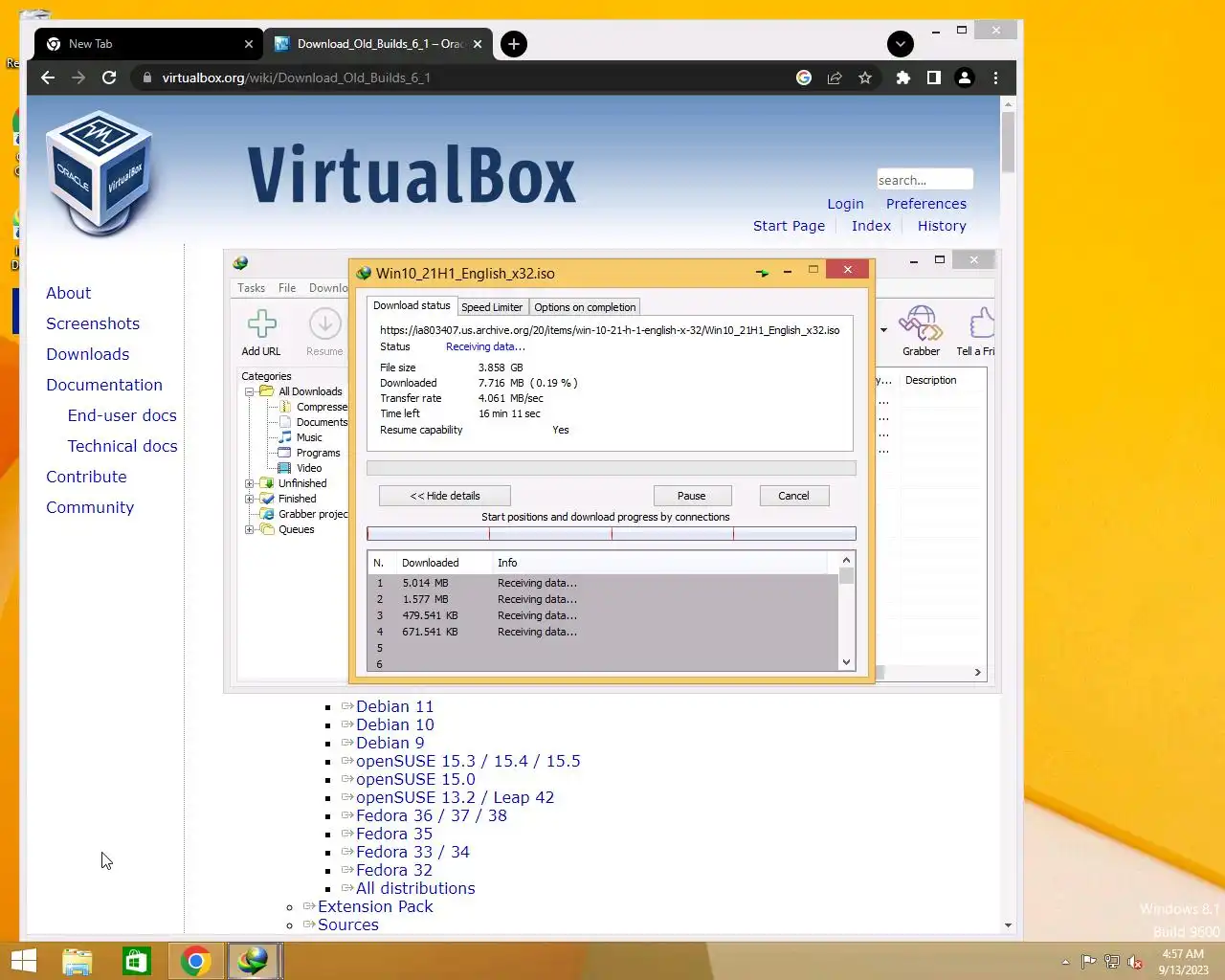Click the green arrow icon in download dialog title
This screenshot has width=1225, height=980.
point(762,273)
